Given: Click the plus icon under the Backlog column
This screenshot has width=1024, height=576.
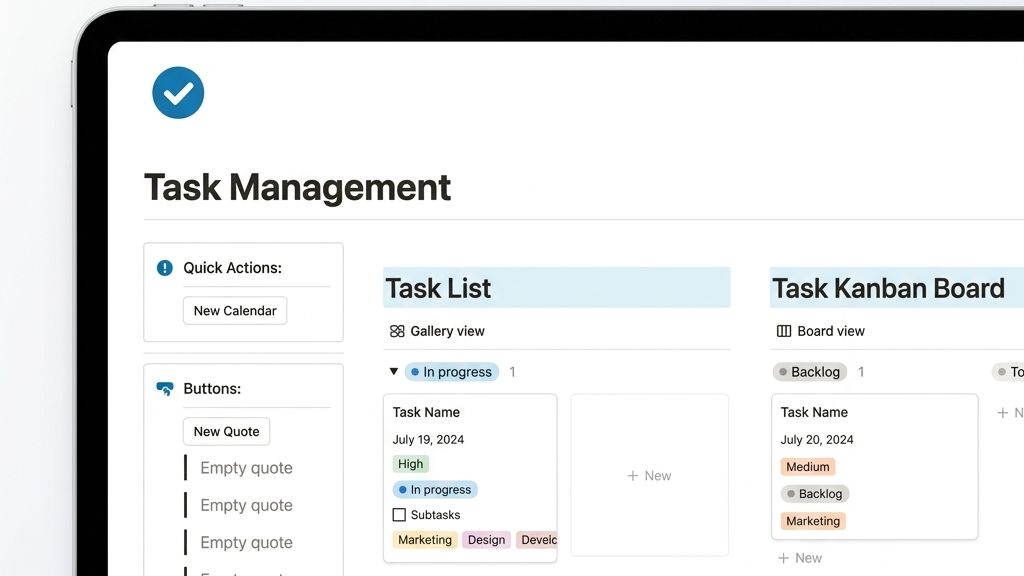Looking at the screenshot, I should (x=783, y=558).
